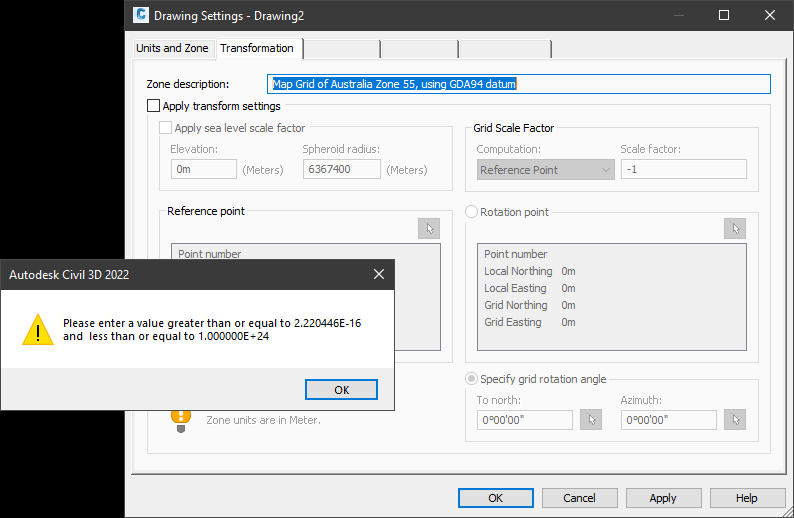Click Grid Easting row in rotation point list

point(611,323)
